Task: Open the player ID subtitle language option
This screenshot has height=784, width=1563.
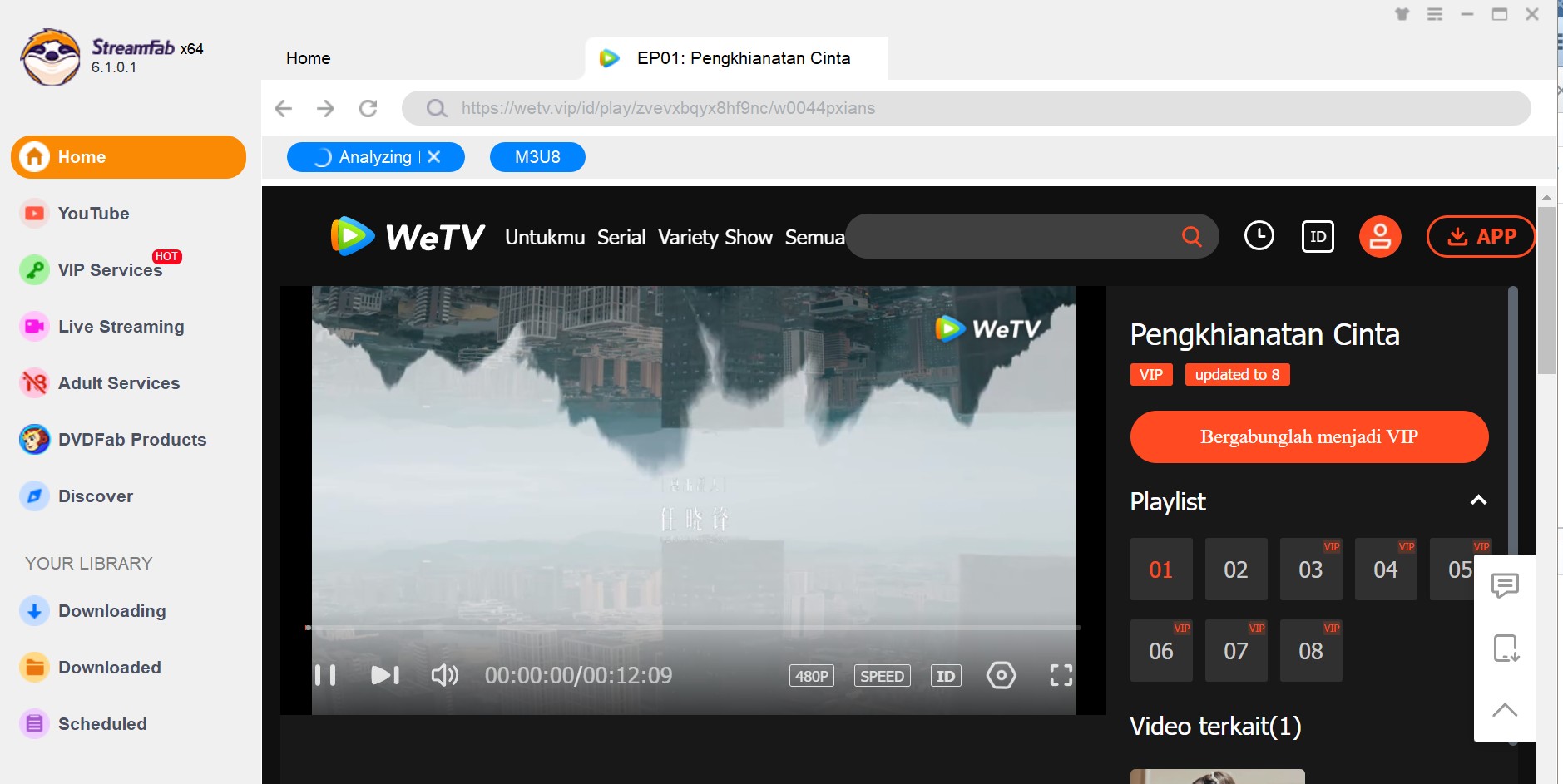Action: 946,676
